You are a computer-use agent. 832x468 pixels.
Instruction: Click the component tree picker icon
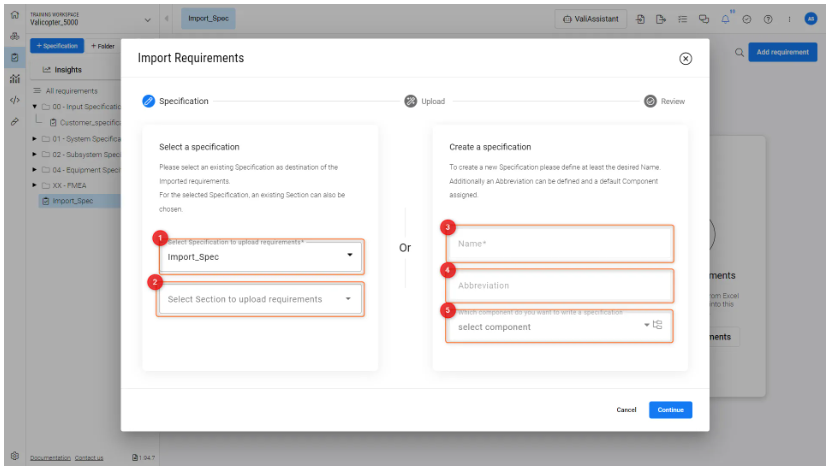(658, 326)
